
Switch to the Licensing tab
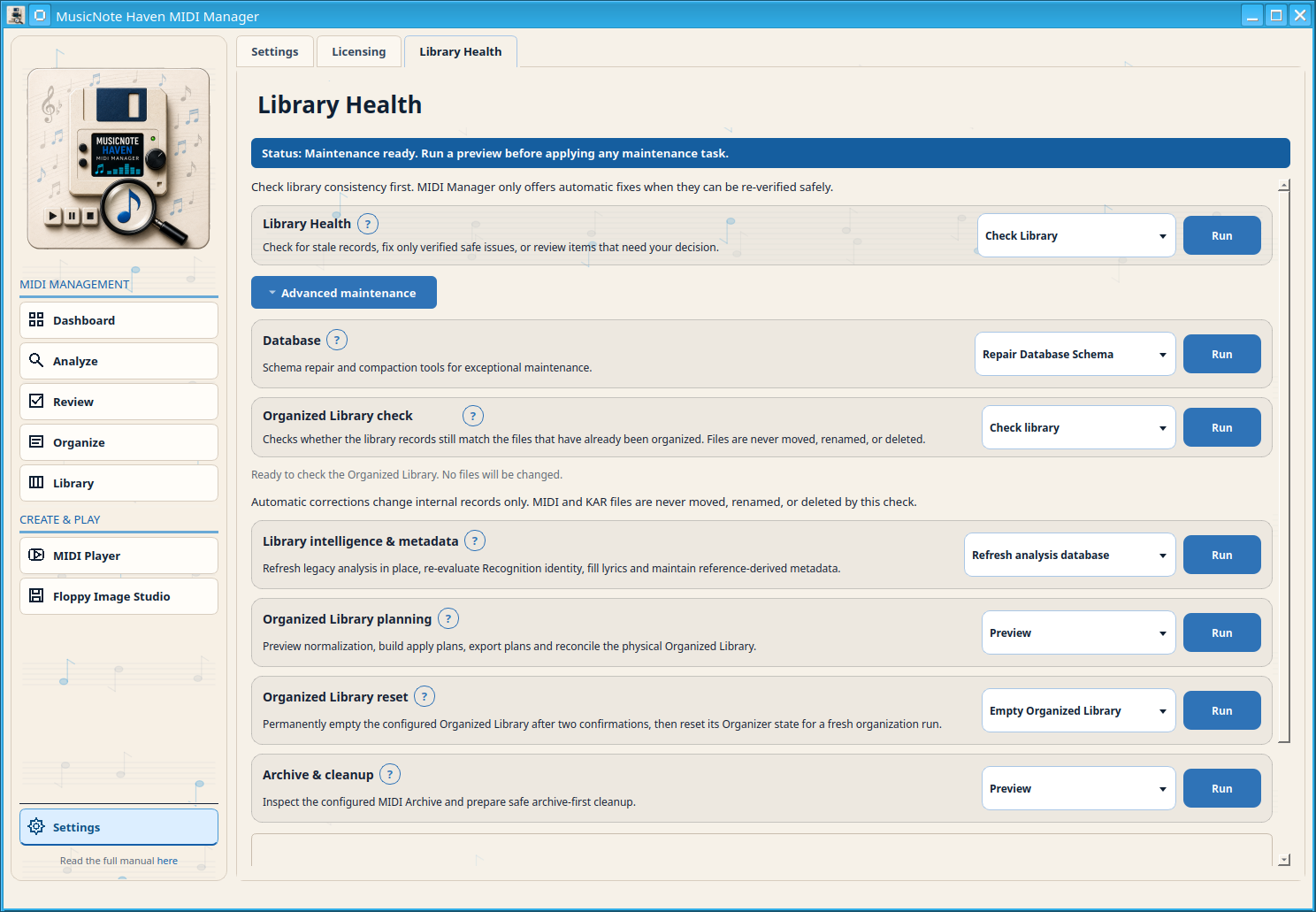pyautogui.click(x=359, y=51)
